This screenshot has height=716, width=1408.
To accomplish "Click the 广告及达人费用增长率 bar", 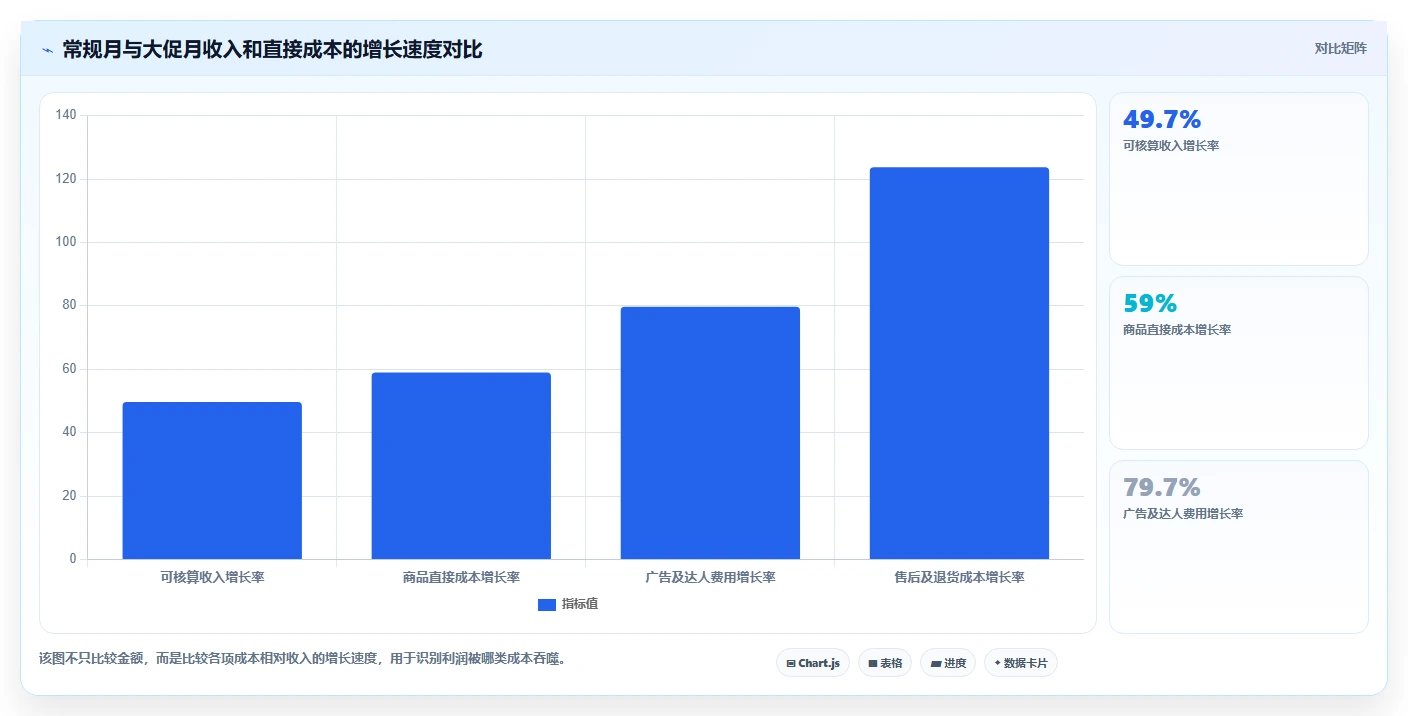I will click(x=710, y=433).
